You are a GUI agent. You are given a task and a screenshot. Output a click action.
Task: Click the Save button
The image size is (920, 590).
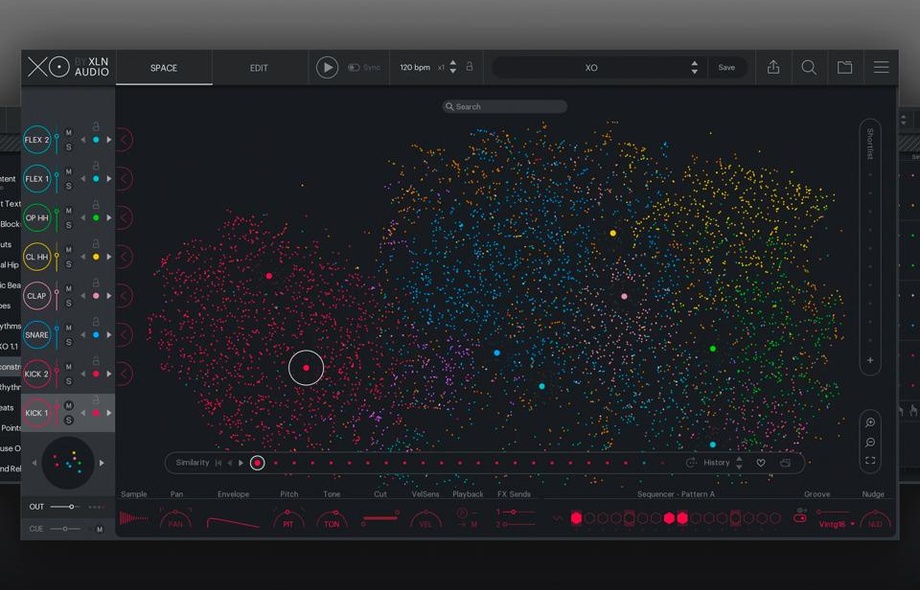click(727, 68)
